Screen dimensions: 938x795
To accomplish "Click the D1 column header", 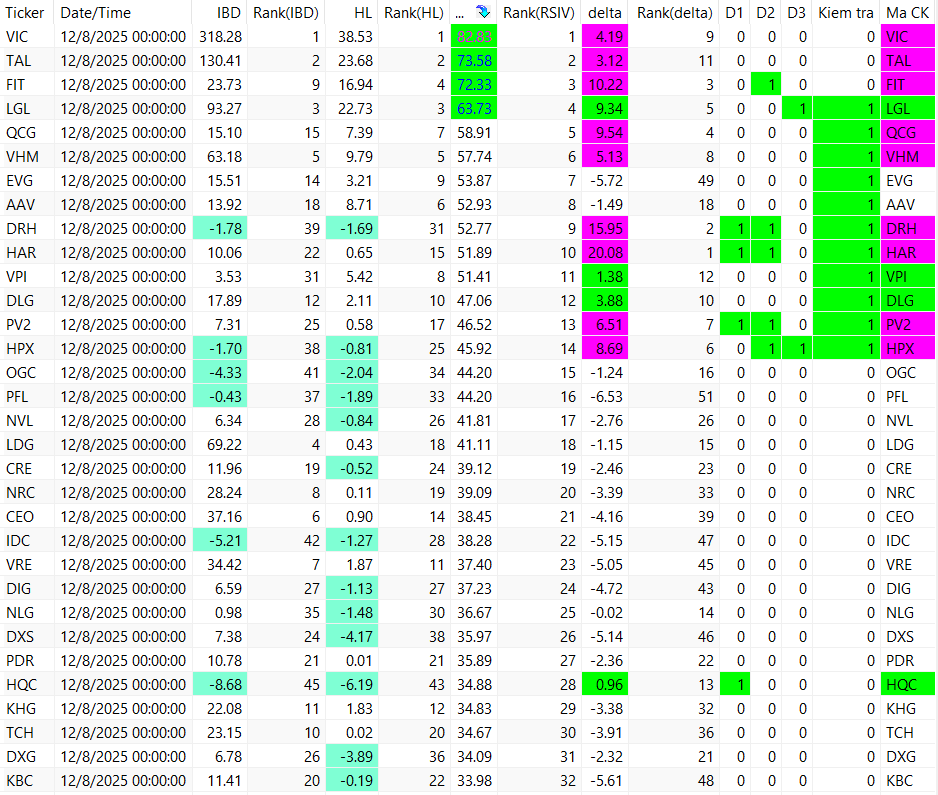I will (734, 13).
